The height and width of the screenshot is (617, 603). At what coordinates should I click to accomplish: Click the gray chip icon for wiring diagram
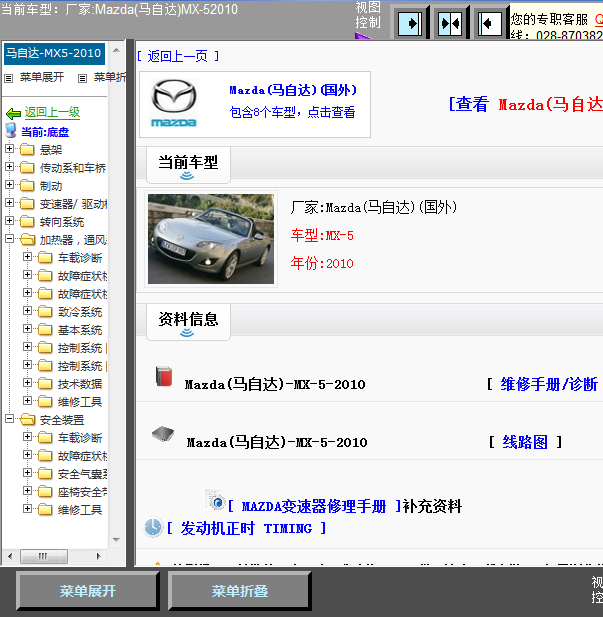(163, 434)
